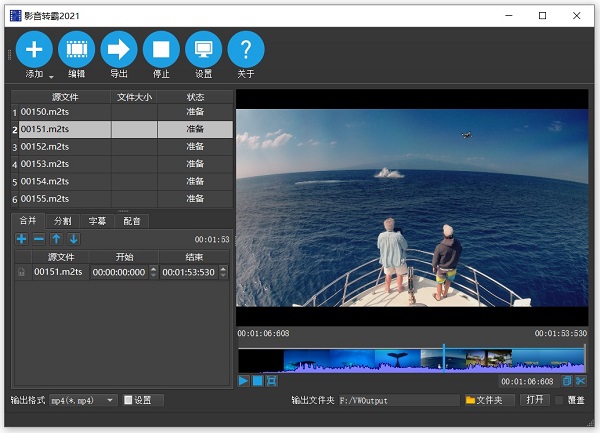Viewport: 600px width, 433px height.
Task: Remove clip with the minus icon
Action: coord(38,239)
